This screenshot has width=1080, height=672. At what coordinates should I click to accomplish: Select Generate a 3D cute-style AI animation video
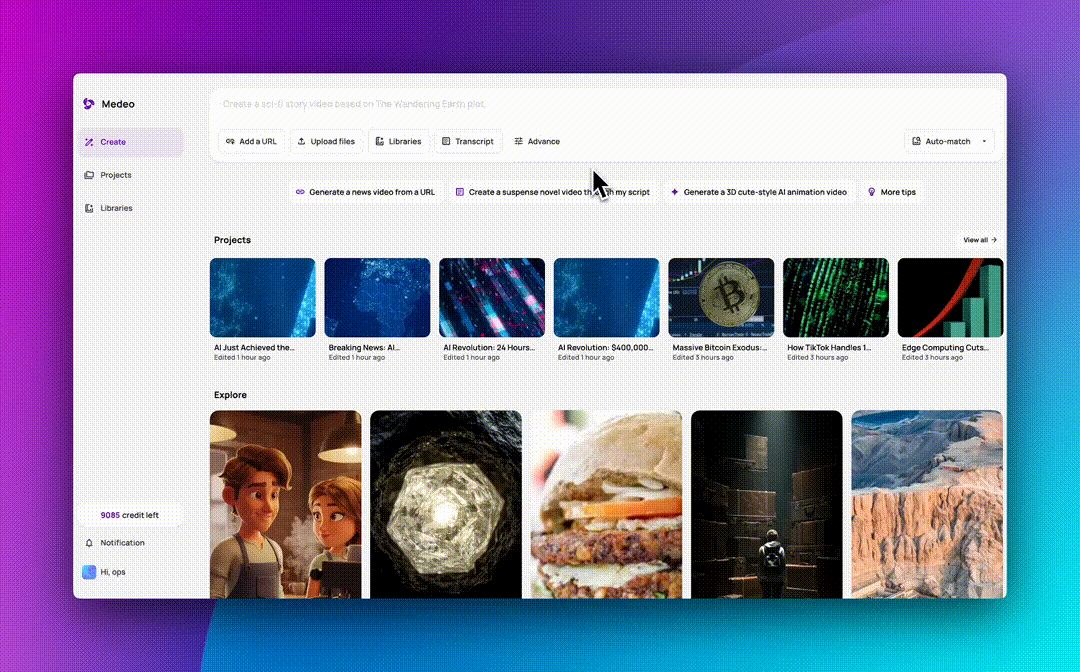point(758,192)
